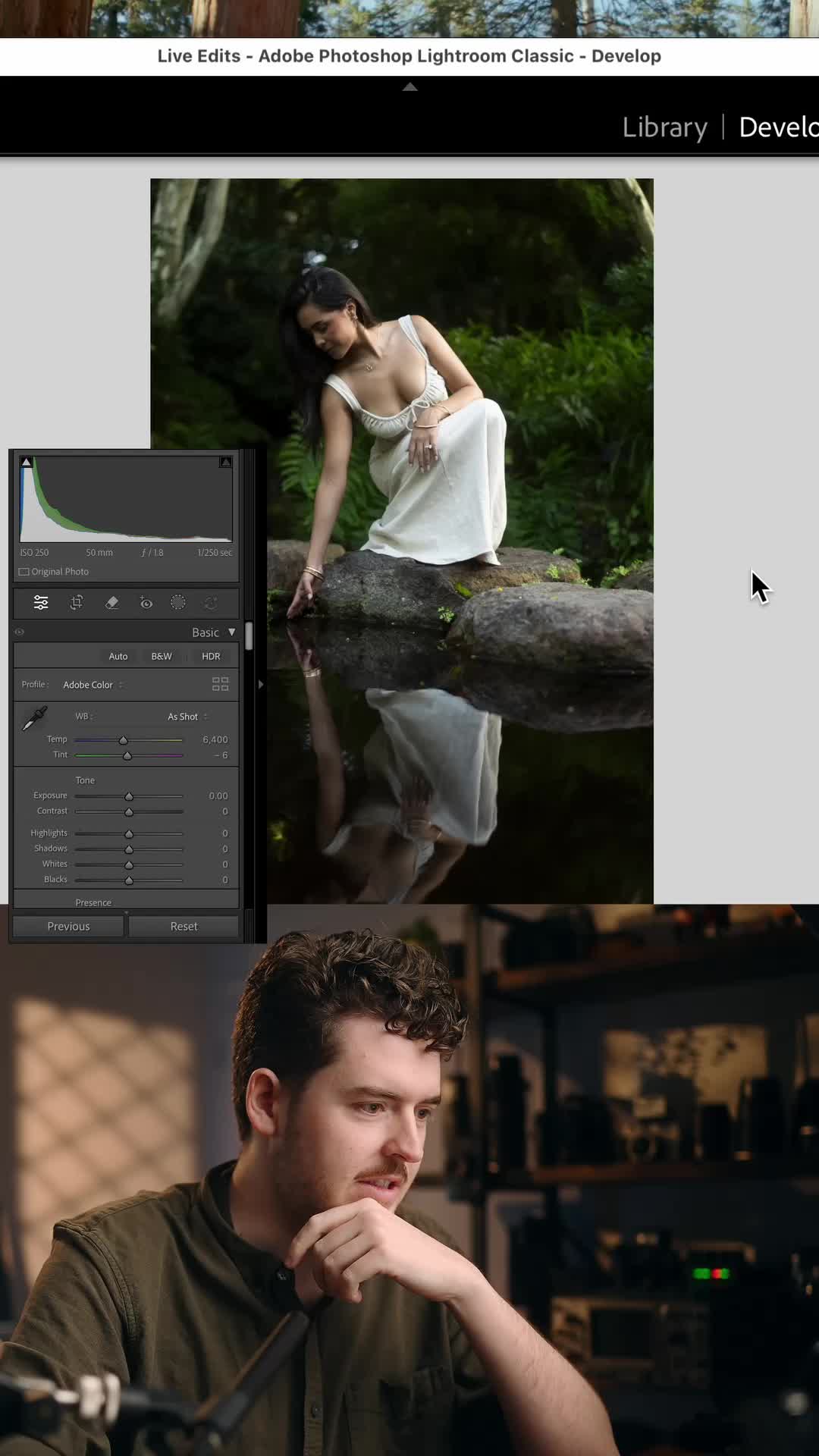Open the Adobe Color profile dropdown
Image resolution: width=819 pixels, height=1456 pixels.
coord(93,685)
